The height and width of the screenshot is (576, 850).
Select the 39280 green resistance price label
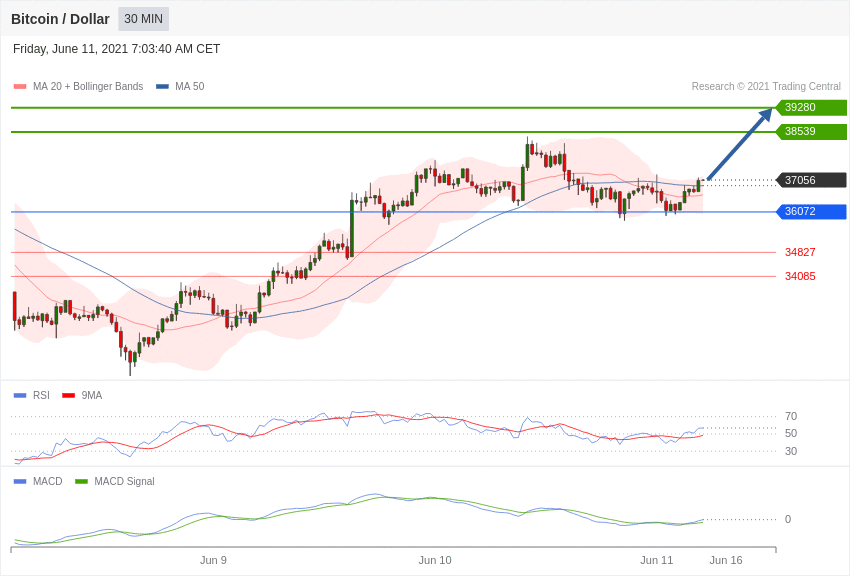click(810, 107)
